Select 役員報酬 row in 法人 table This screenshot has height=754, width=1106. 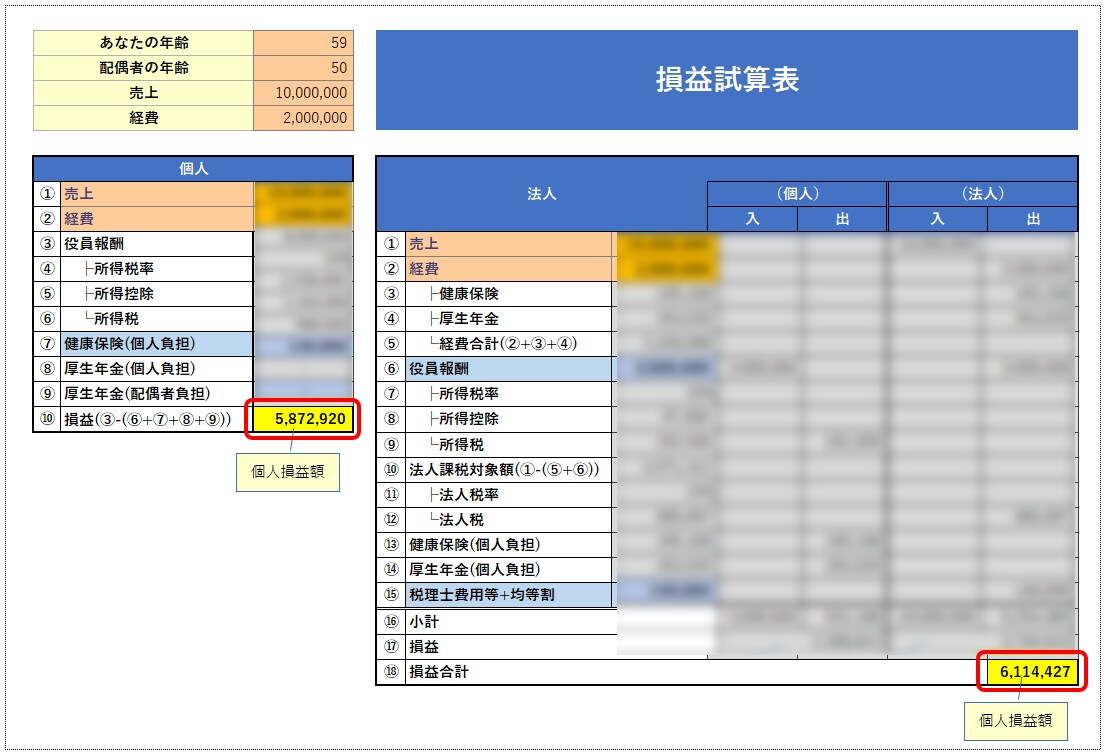click(511, 369)
